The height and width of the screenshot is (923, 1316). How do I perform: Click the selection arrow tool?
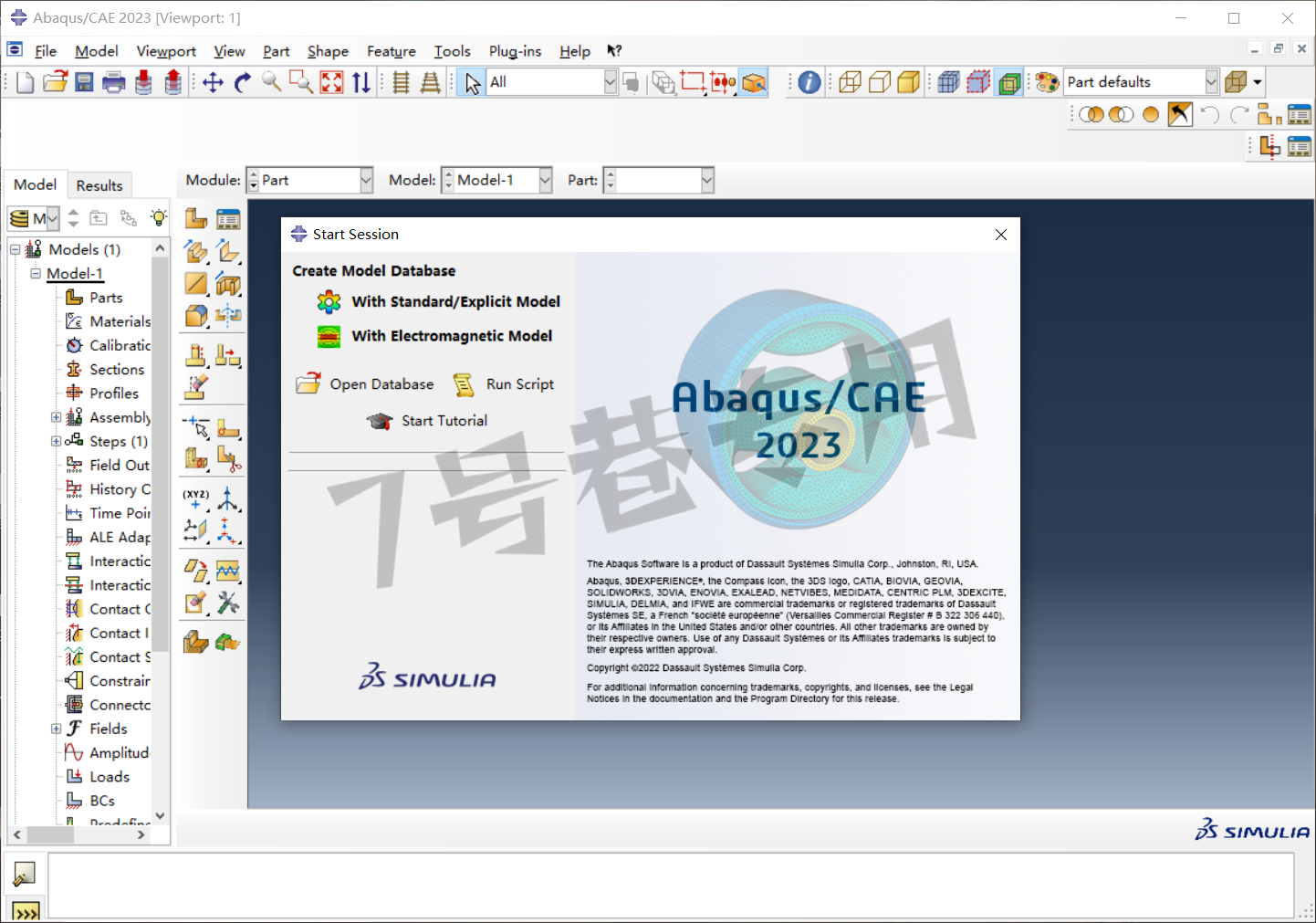(x=472, y=82)
